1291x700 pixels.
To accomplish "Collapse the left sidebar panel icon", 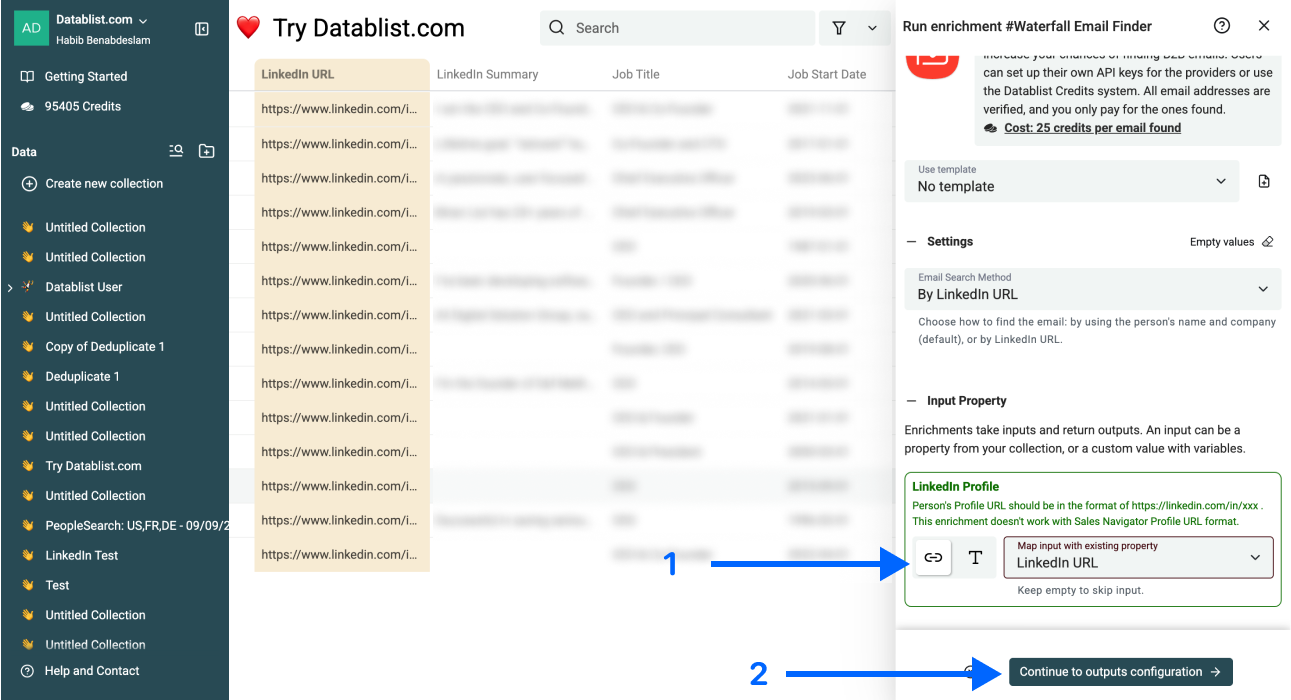I will point(202,29).
